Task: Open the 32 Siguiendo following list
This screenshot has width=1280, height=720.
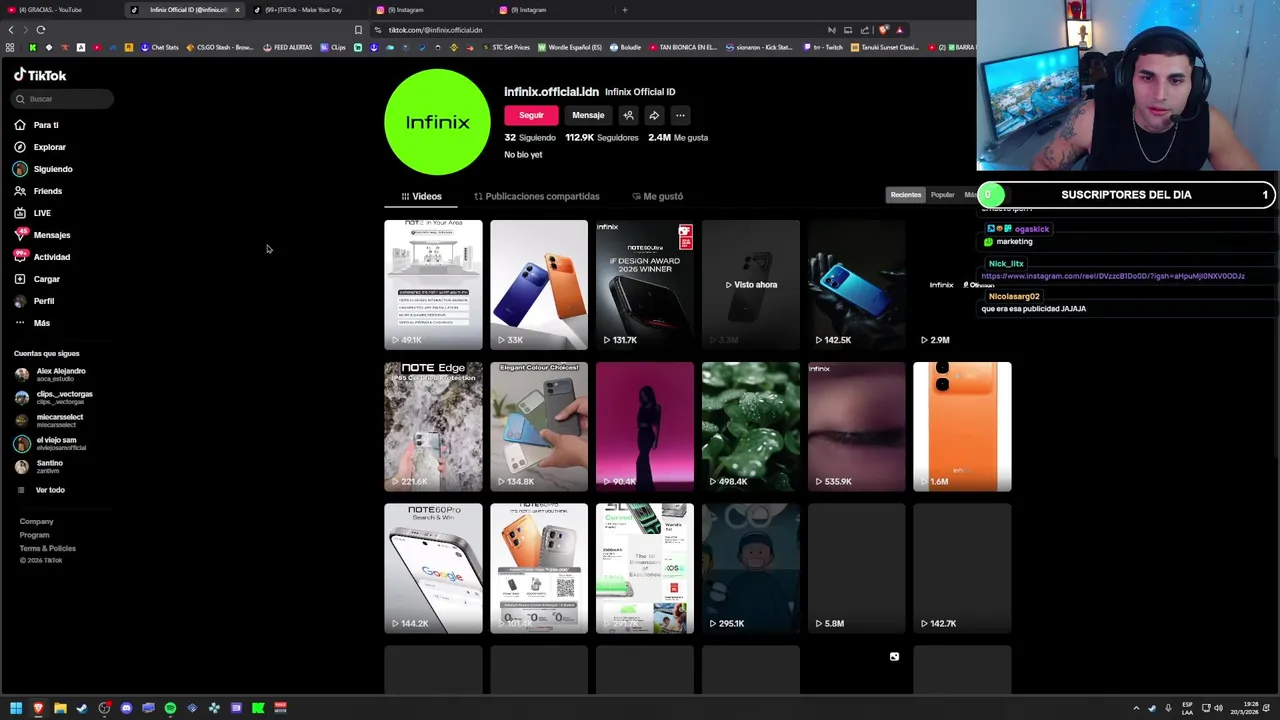Action: coord(530,138)
